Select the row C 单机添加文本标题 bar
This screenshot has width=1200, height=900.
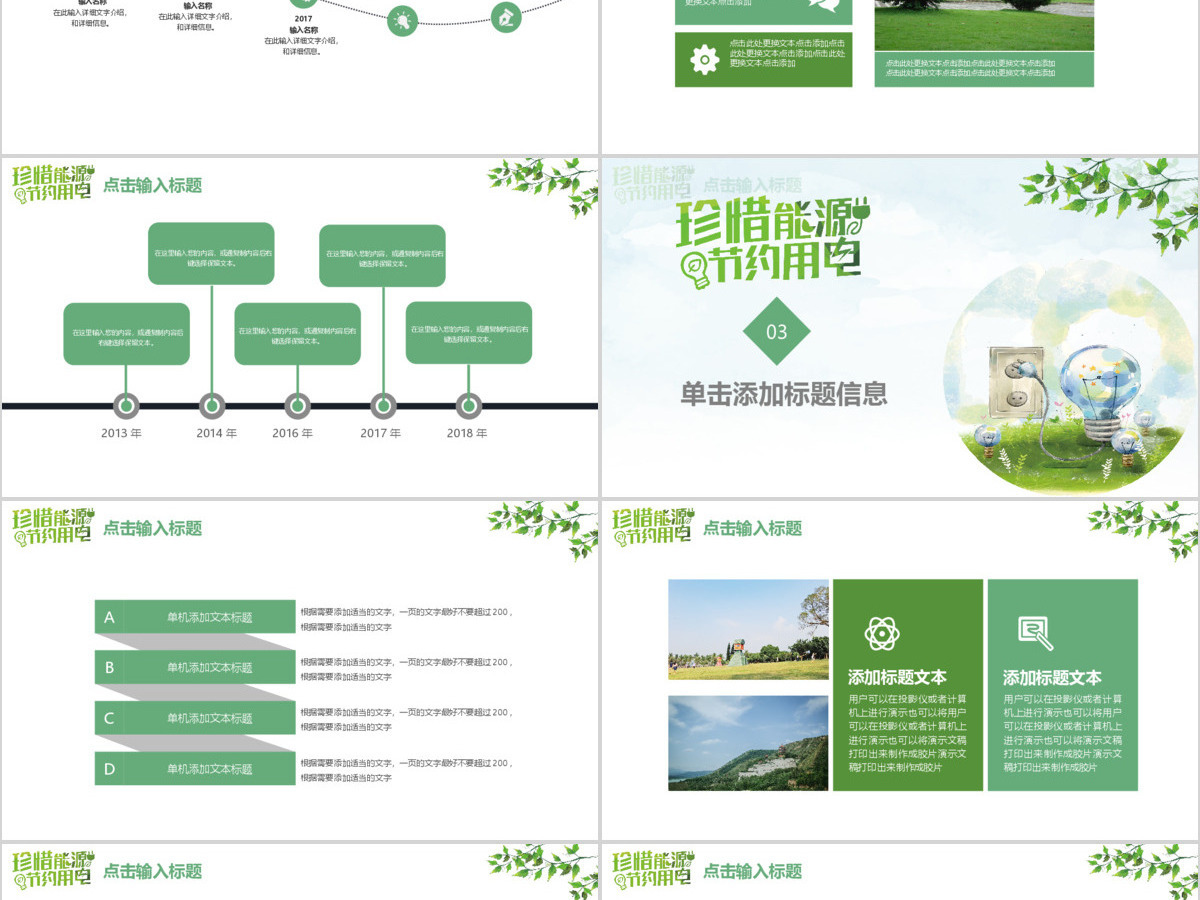click(x=195, y=718)
